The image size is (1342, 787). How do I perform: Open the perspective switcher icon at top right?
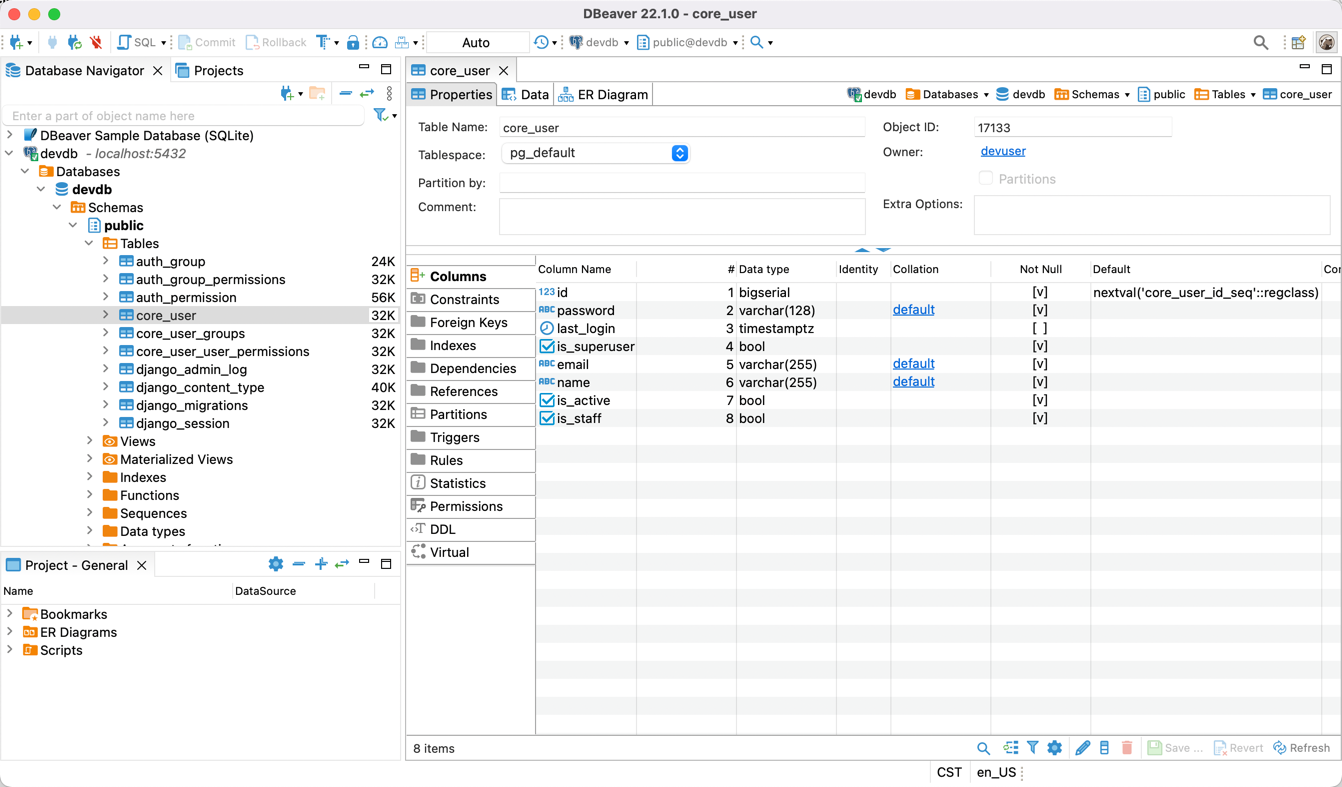coord(1298,42)
